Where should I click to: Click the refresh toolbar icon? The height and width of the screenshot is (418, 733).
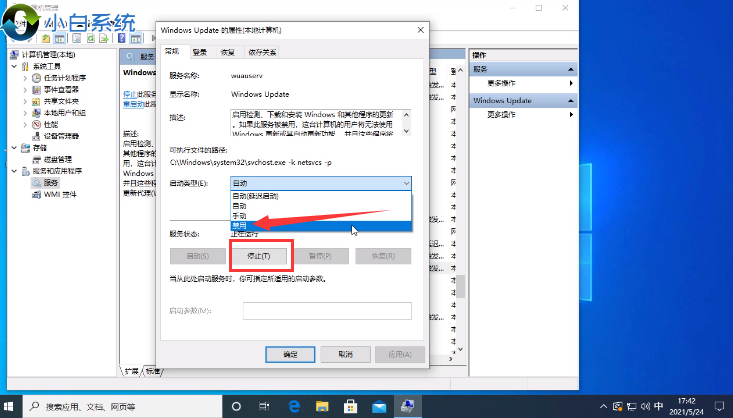[91, 38]
